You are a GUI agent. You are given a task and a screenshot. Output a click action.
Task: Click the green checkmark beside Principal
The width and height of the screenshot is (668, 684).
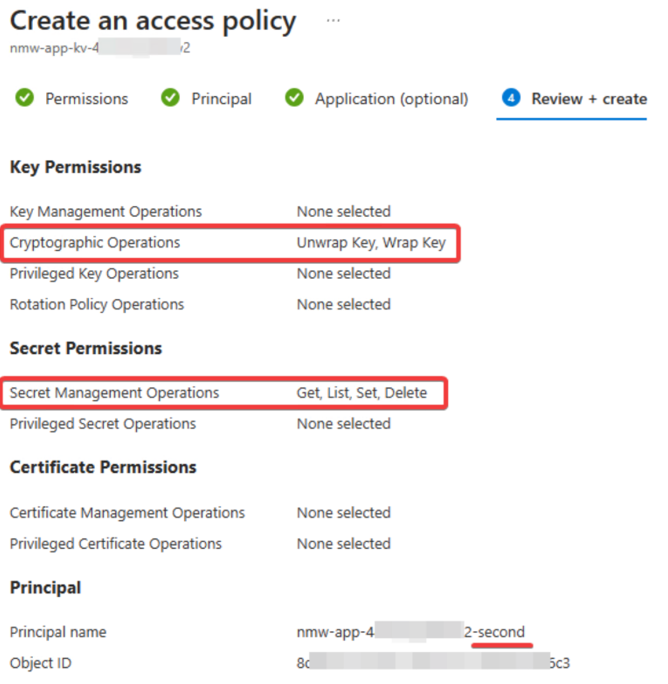(x=170, y=98)
